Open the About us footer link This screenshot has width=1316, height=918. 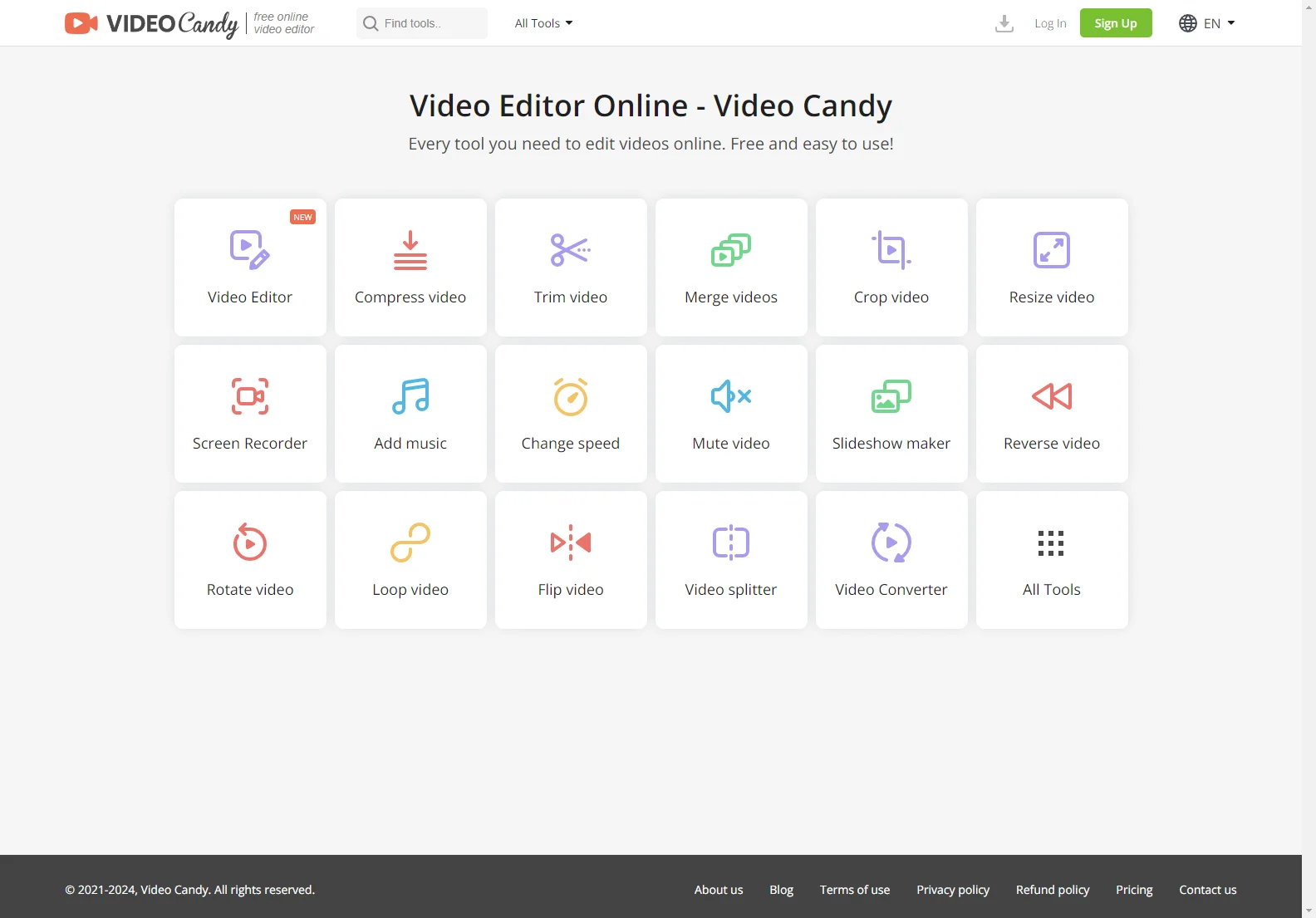[x=719, y=890]
